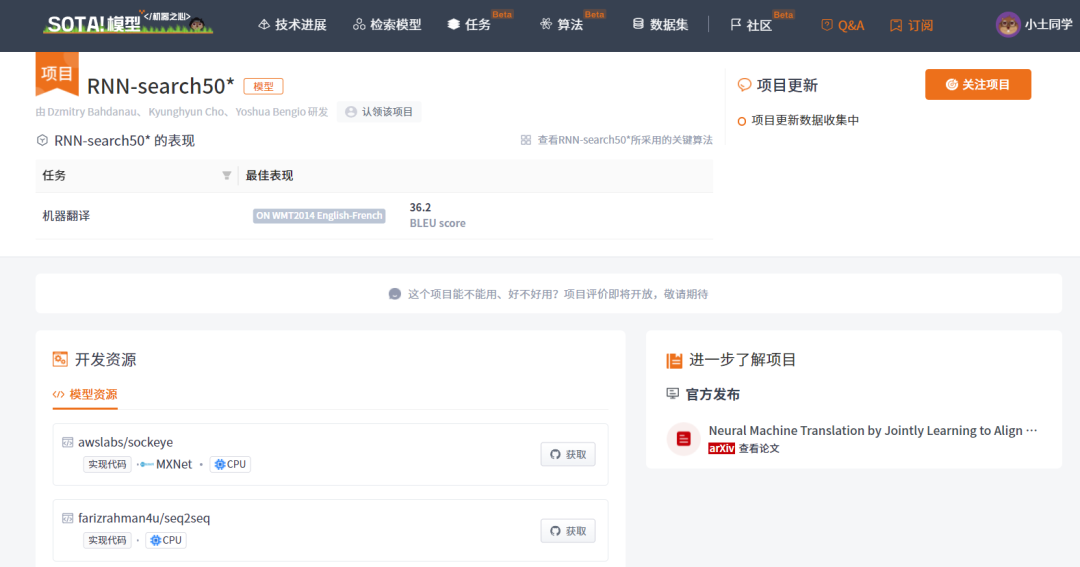Click the ON WMT2014 English-French tag
This screenshot has width=1080, height=567.
(319, 216)
